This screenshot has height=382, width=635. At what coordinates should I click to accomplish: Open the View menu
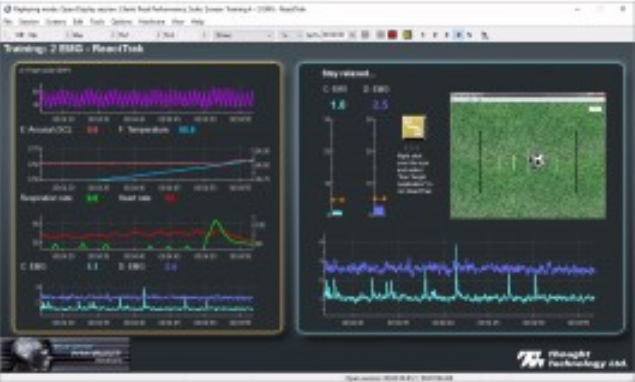[x=178, y=22]
